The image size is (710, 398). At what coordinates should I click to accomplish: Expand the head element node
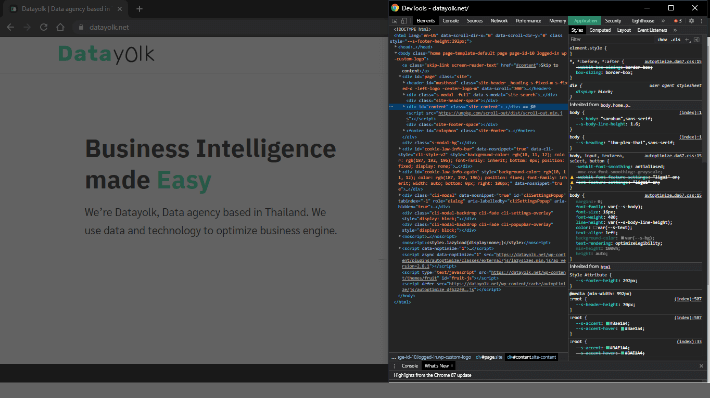click(396, 47)
